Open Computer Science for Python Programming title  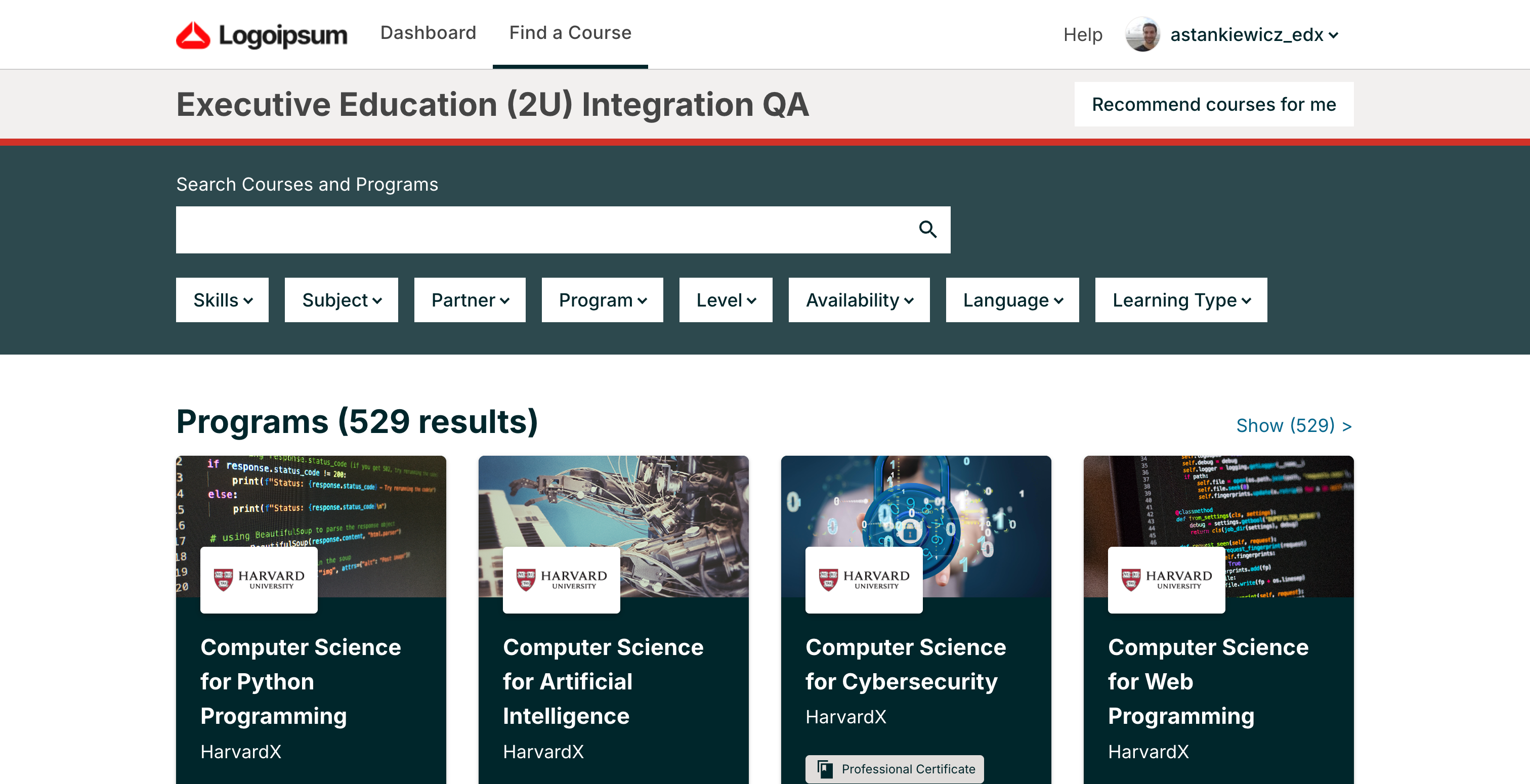pyautogui.click(x=301, y=681)
